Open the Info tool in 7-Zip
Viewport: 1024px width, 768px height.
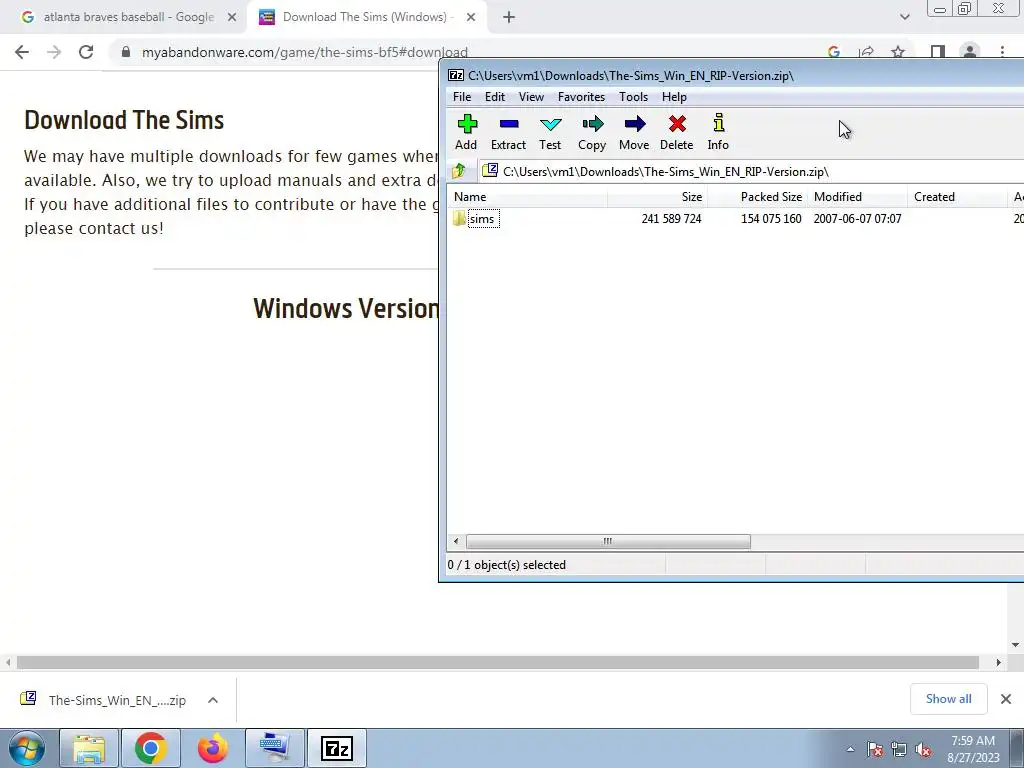[x=718, y=133]
